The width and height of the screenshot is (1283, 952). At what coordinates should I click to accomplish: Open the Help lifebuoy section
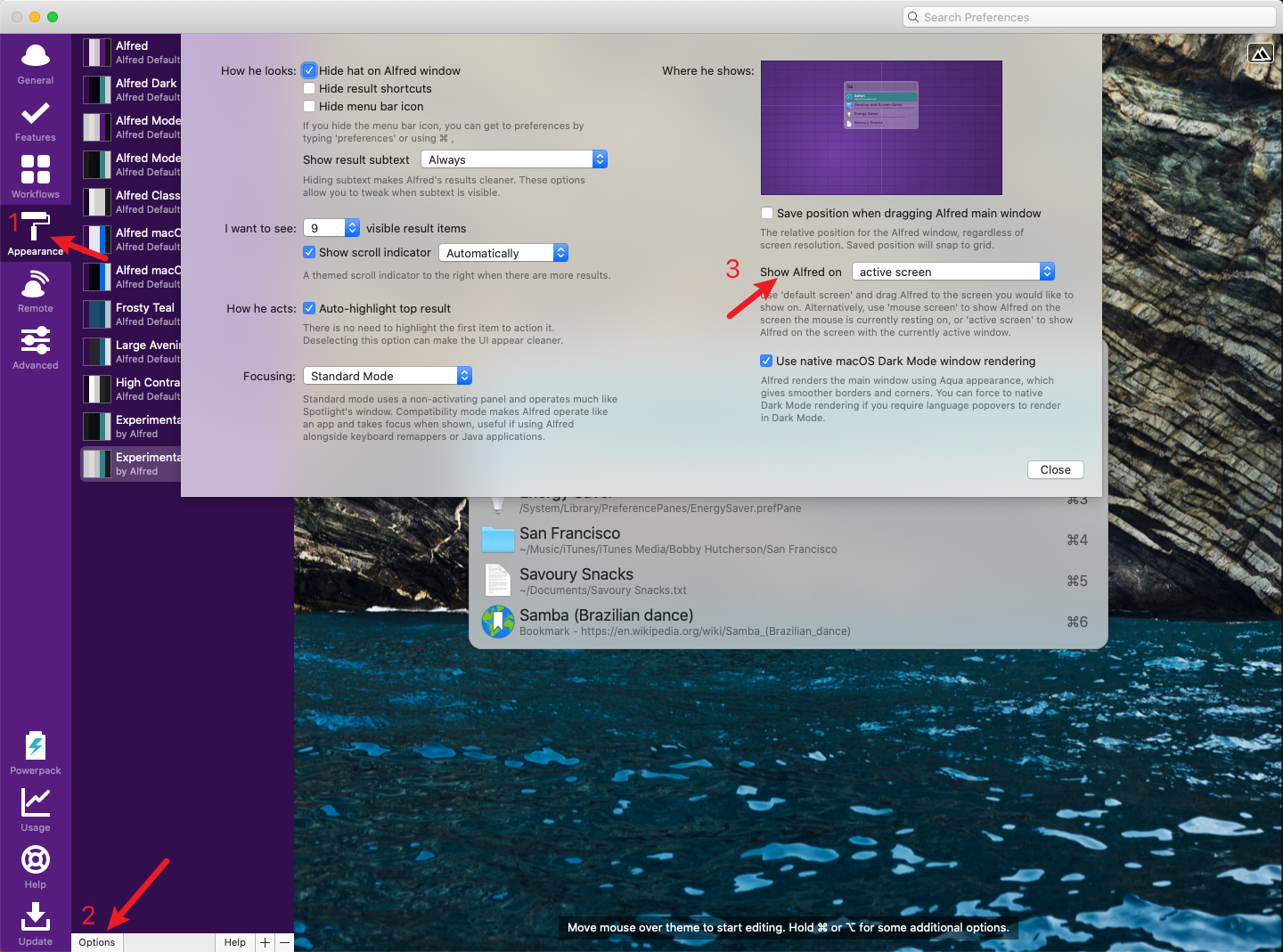pyautogui.click(x=36, y=867)
